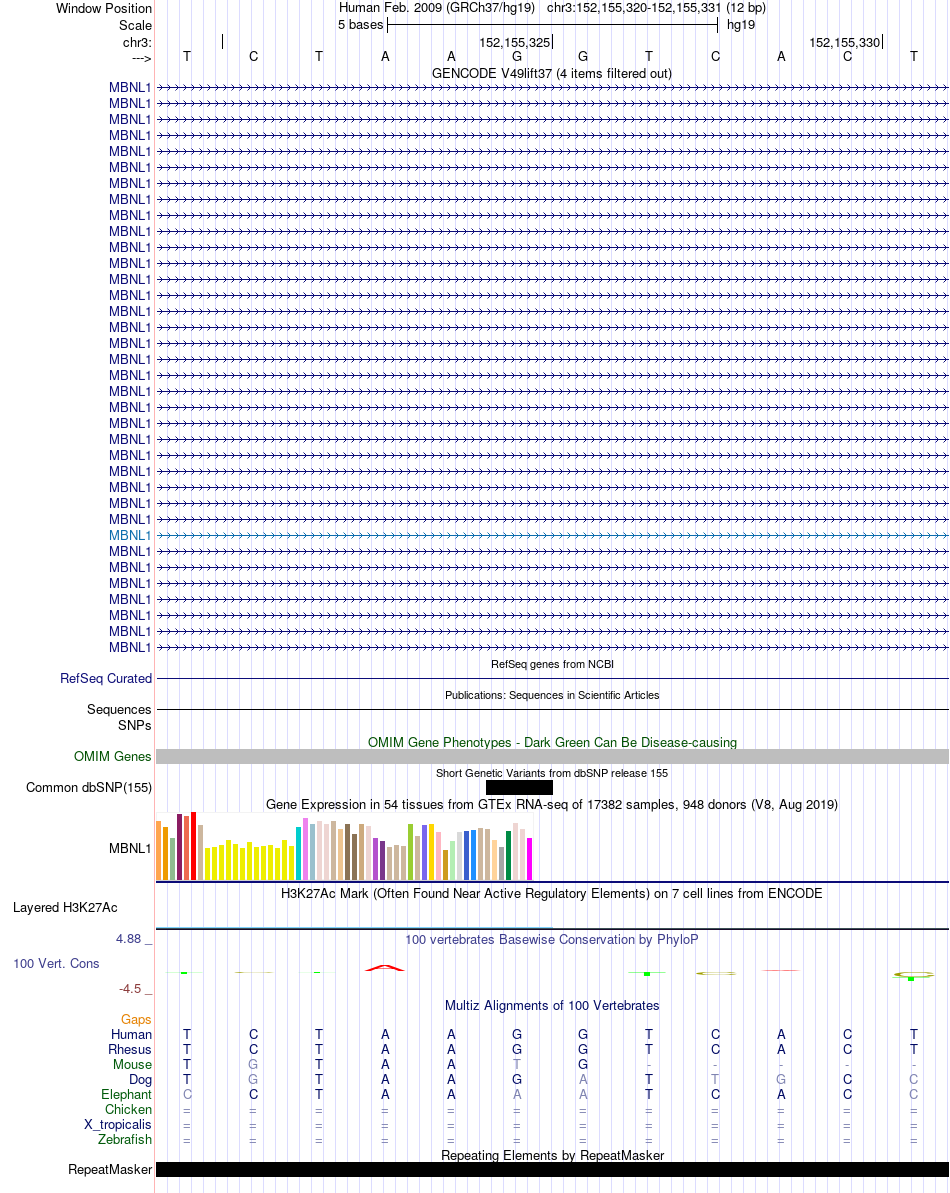This screenshot has height=1193, width=950.
Task: Open the 'GENCODE V49lift37 (4 items filtered out)' track title
Action: pyautogui.click(x=551, y=74)
